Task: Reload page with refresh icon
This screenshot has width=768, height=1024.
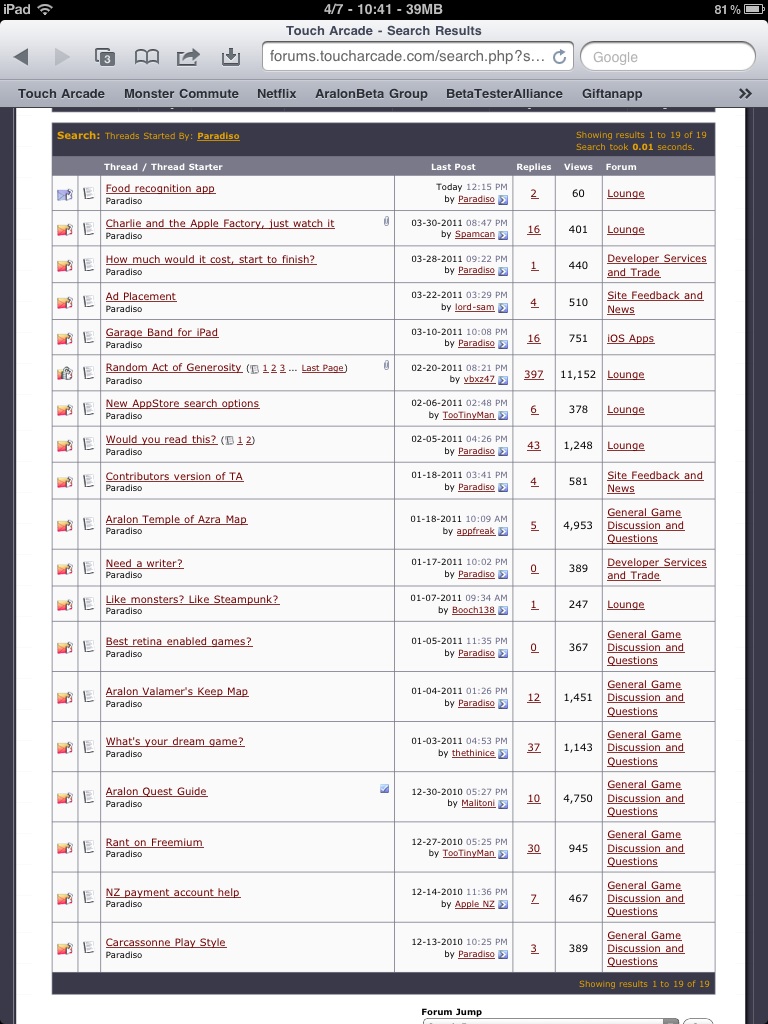Action: pos(560,57)
